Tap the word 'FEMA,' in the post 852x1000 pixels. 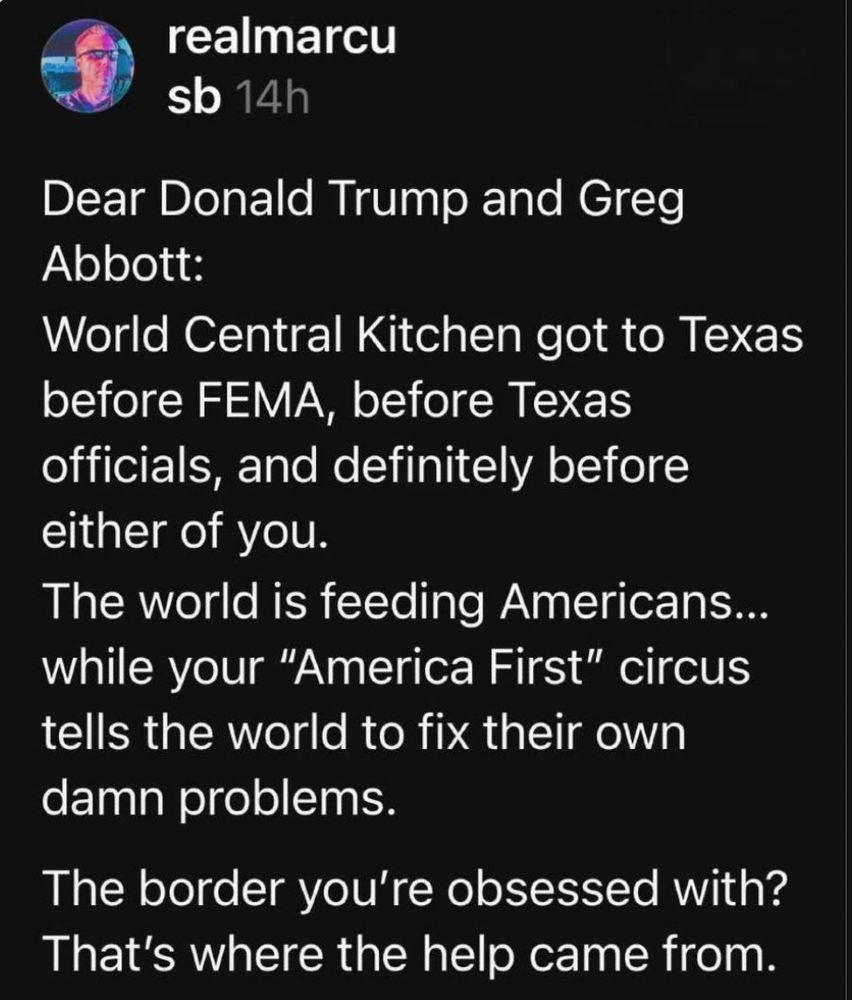(264, 401)
